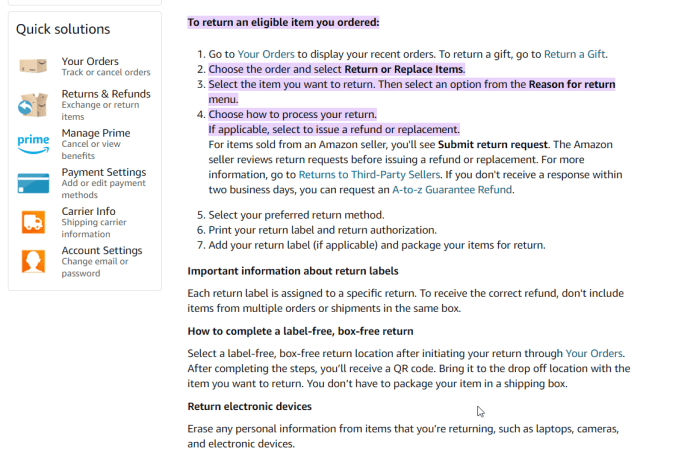Click Your Orders link in label-free section
Image resolution: width=696 pixels, height=451 pixels.
594,353
